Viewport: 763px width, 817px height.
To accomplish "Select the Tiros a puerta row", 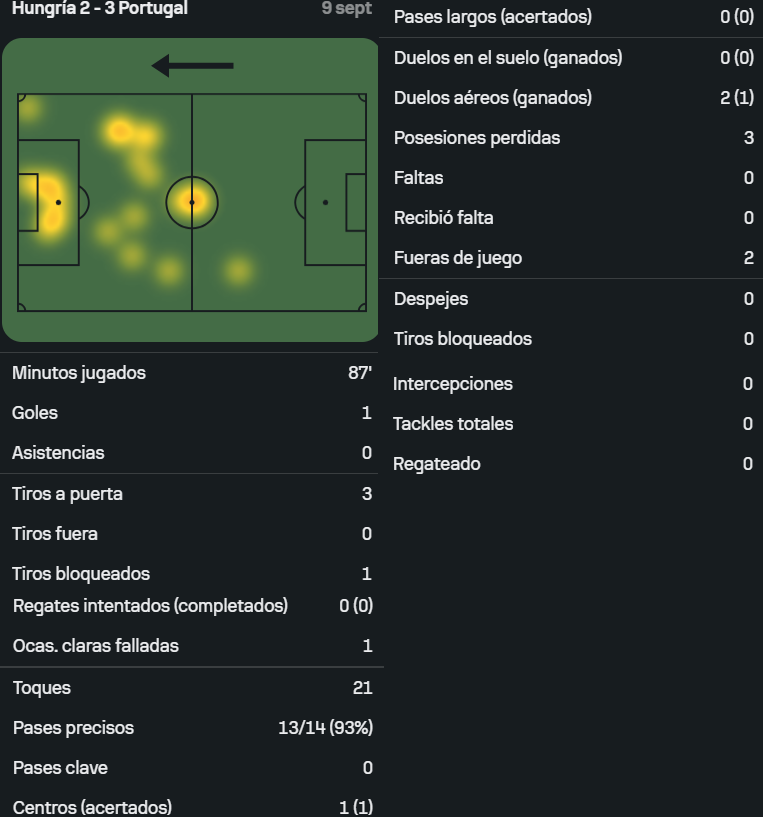I will coord(191,494).
